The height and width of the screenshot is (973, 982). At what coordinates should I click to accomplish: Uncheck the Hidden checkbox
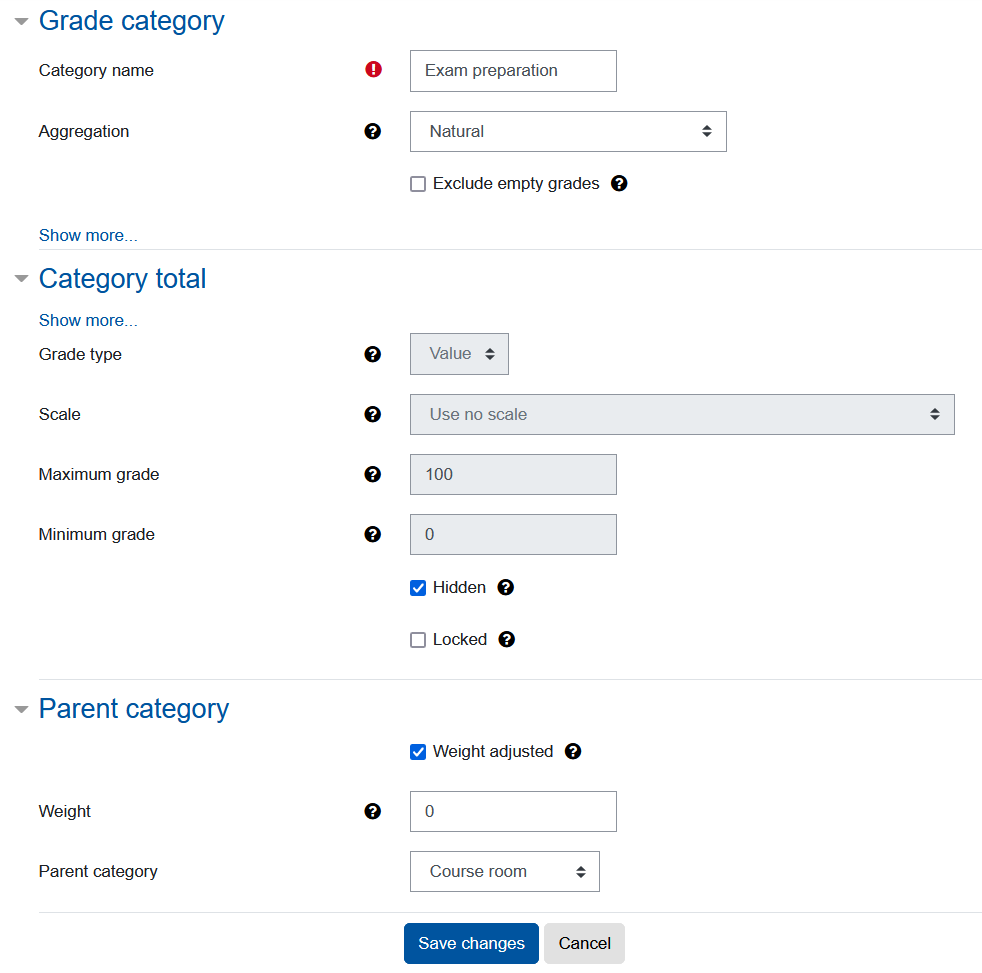point(418,587)
